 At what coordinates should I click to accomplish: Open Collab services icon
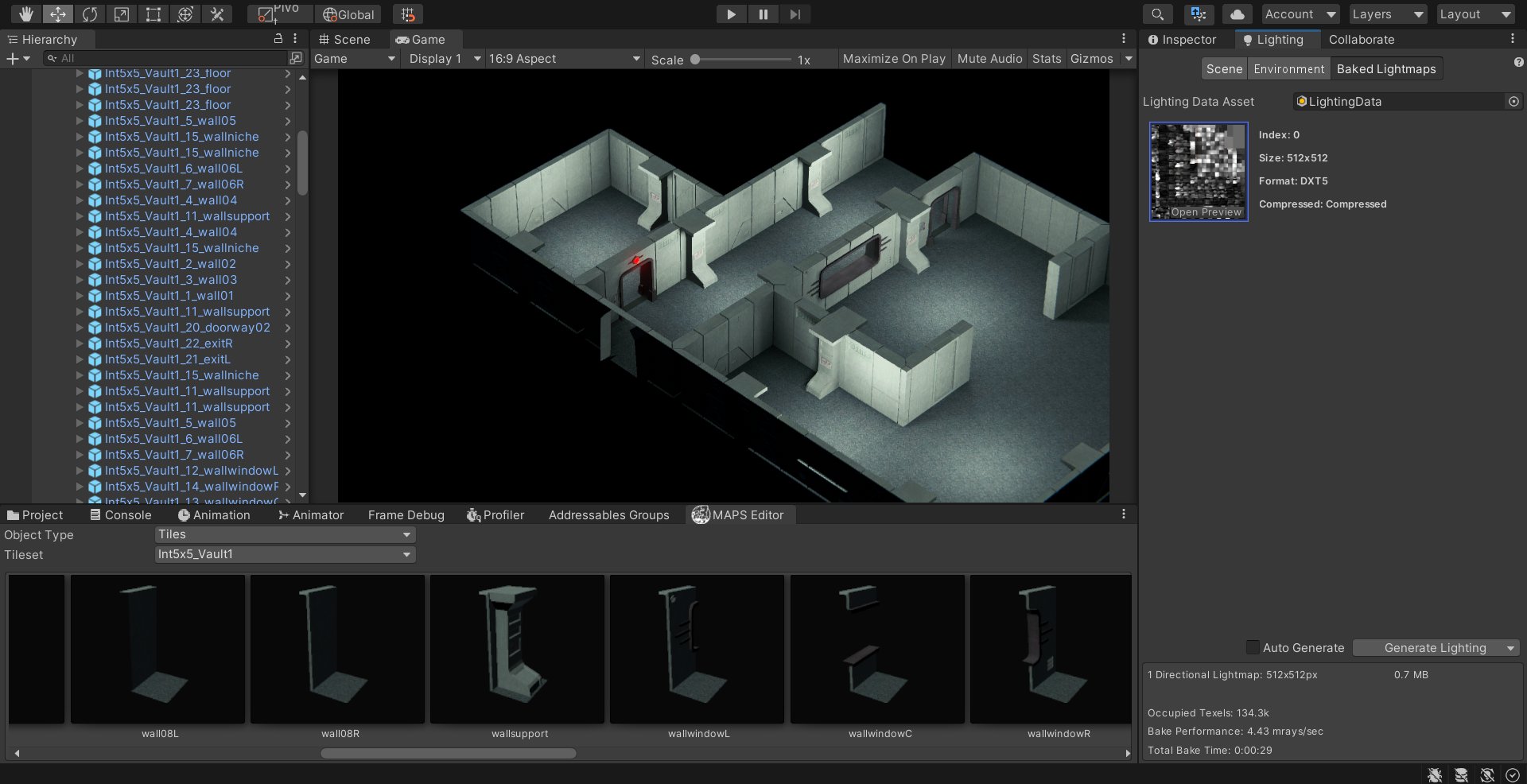click(x=1199, y=14)
